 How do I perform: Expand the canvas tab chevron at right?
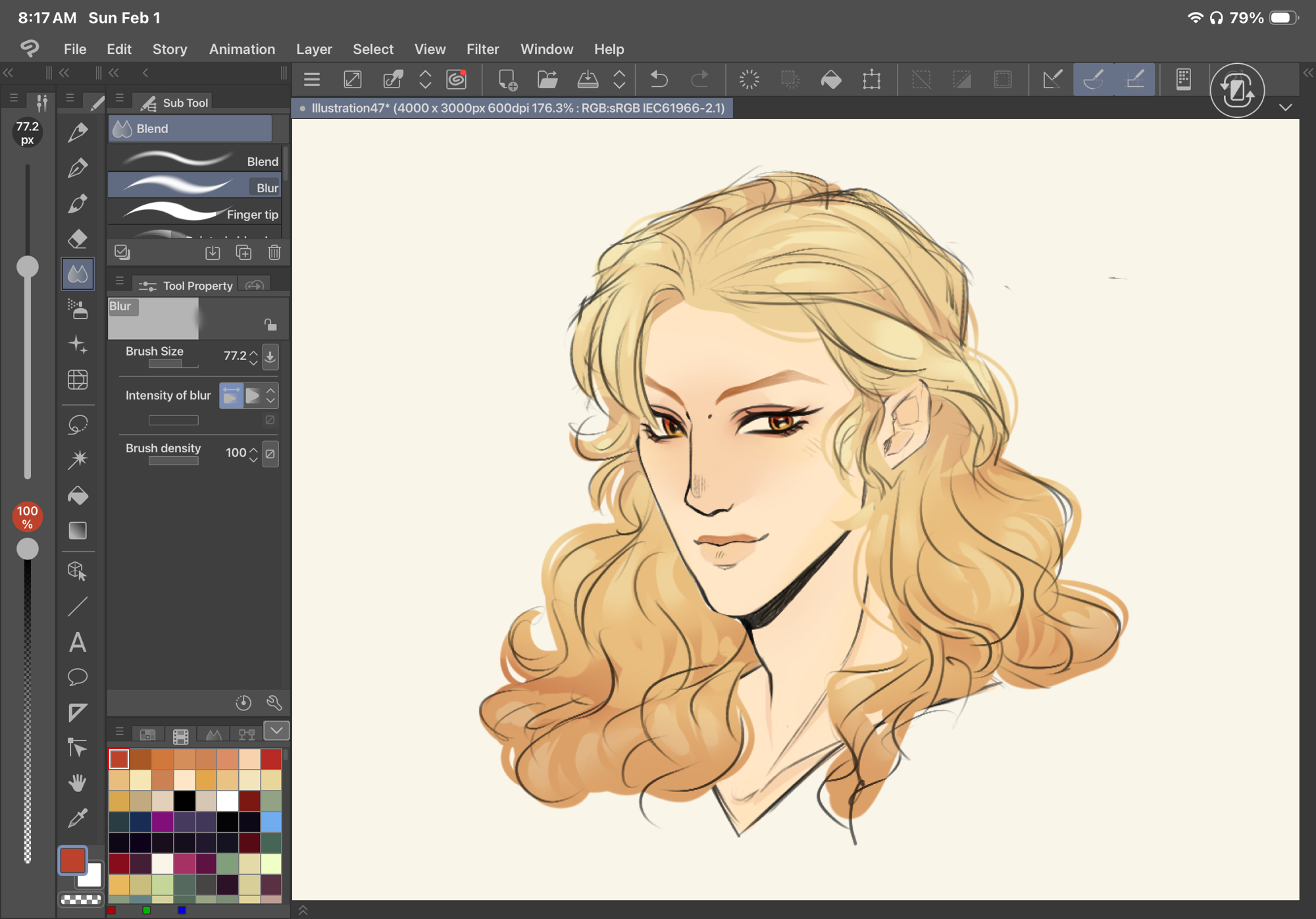1285,107
